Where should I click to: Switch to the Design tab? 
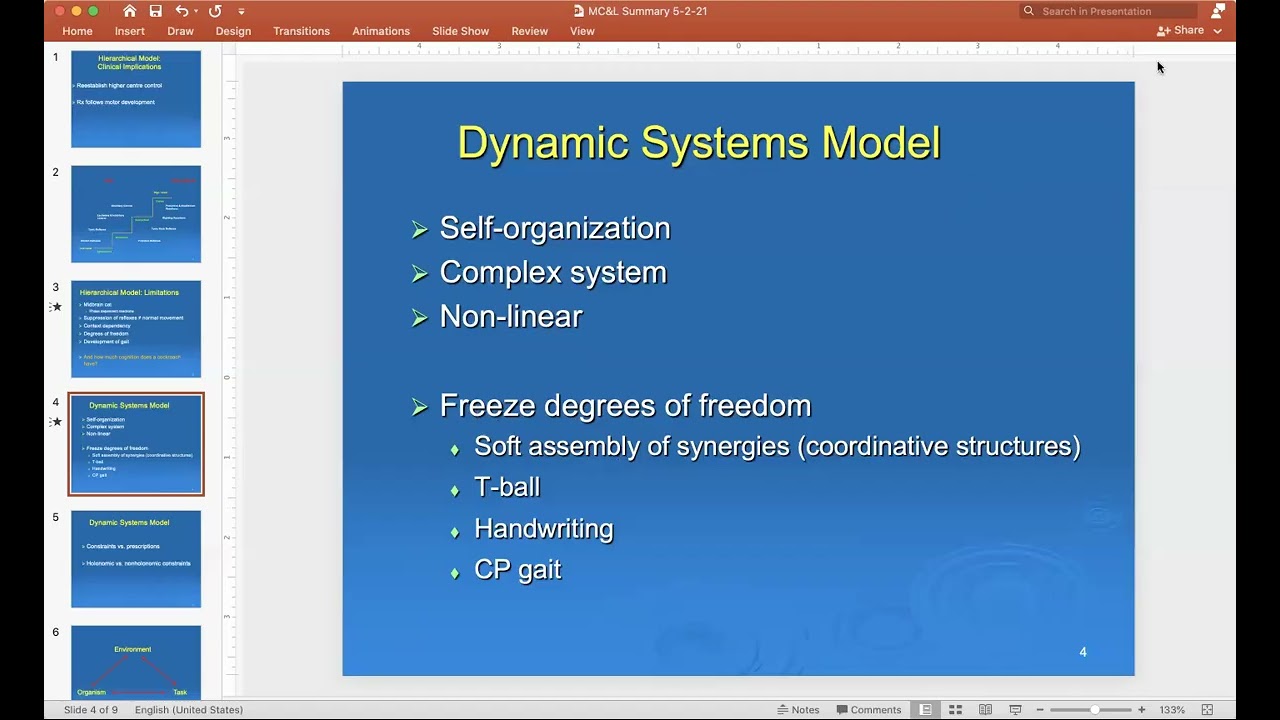point(233,31)
